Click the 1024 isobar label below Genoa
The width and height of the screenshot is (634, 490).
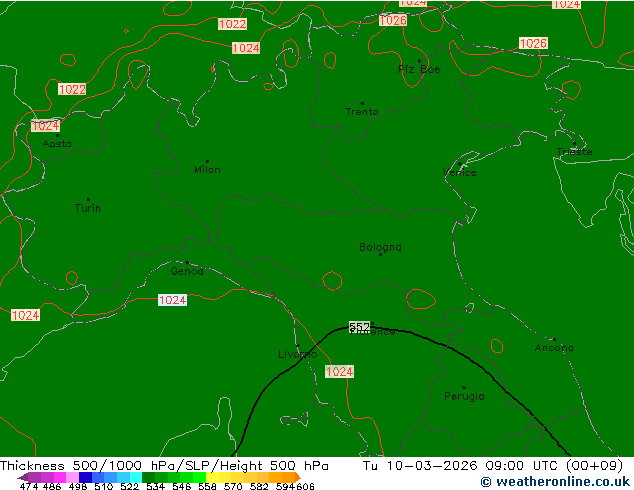pos(173,300)
